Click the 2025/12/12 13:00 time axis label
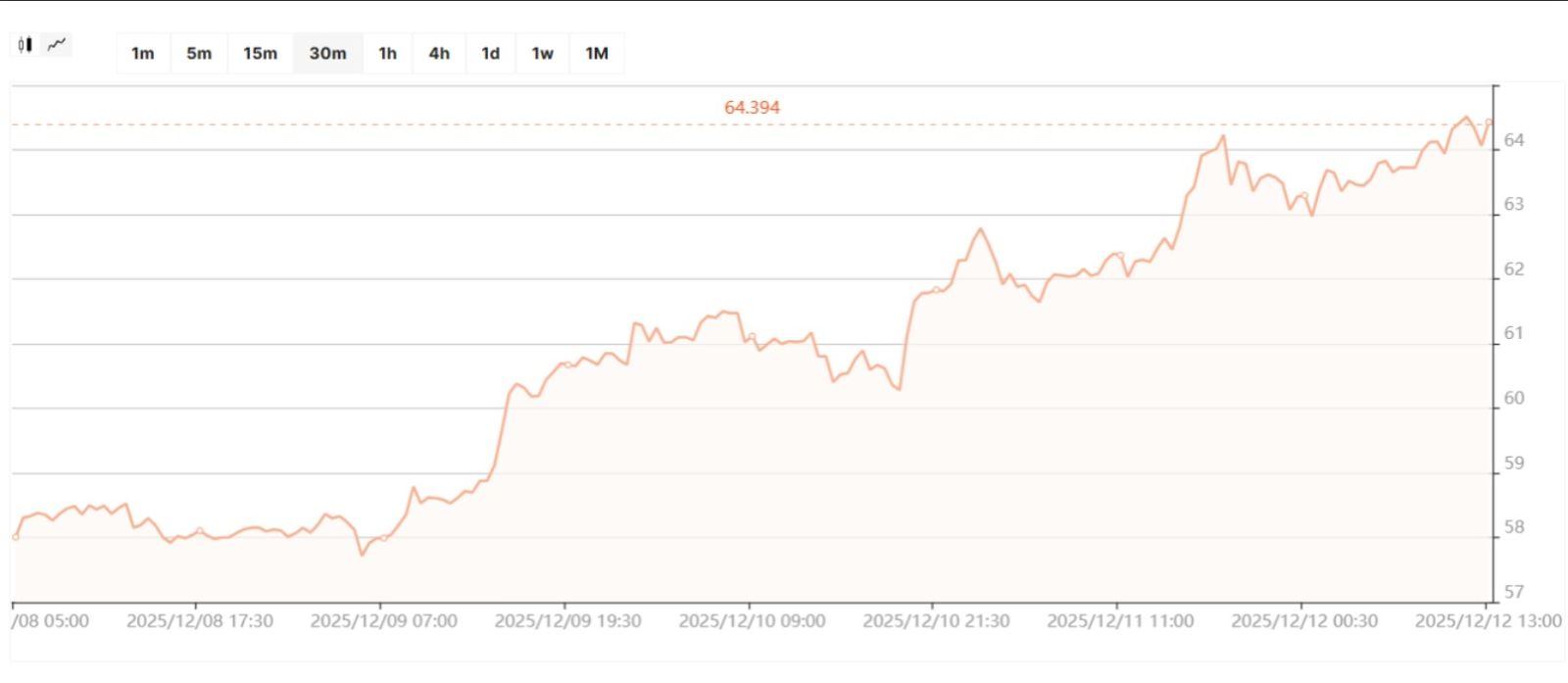The width and height of the screenshot is (1568, 683). (1488, 621)
